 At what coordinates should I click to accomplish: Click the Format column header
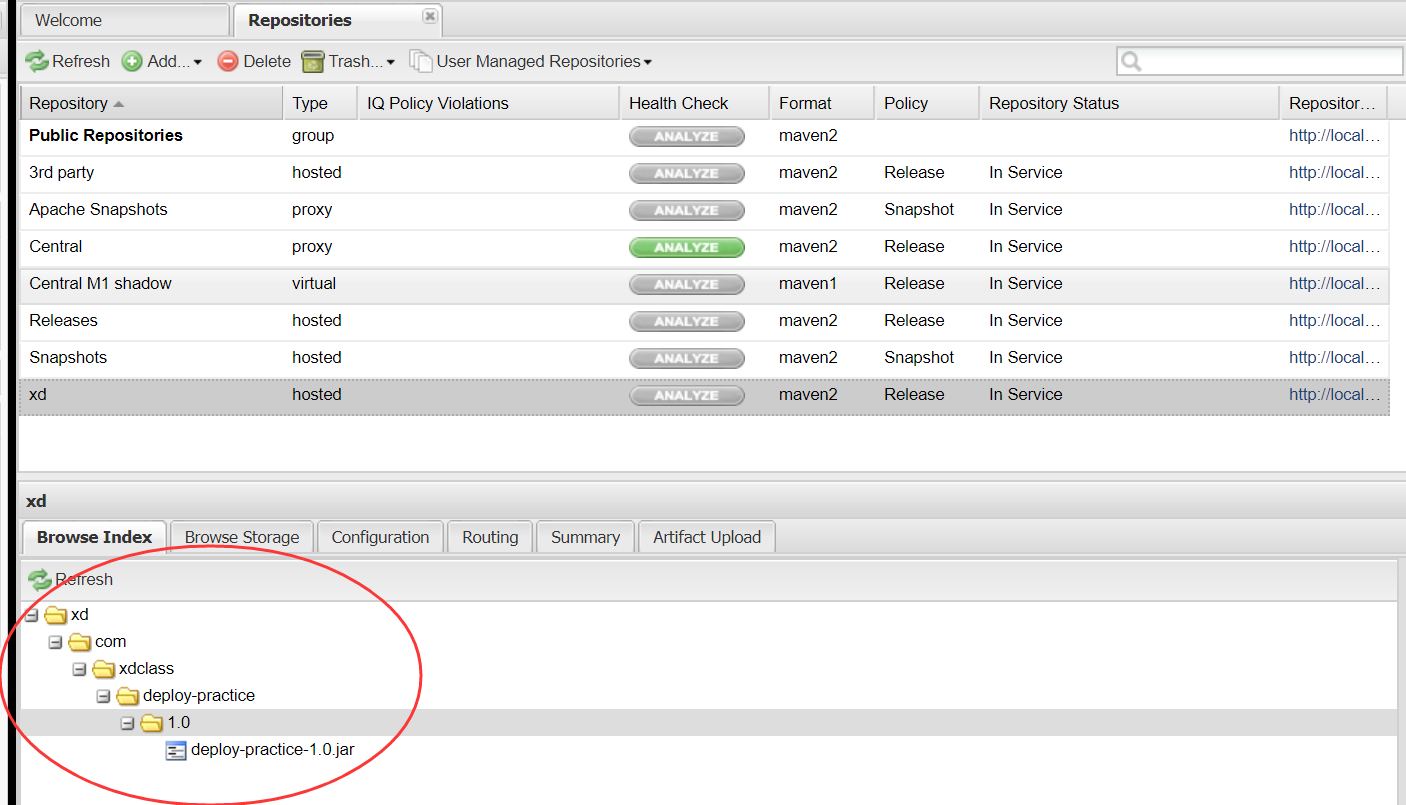822,103
